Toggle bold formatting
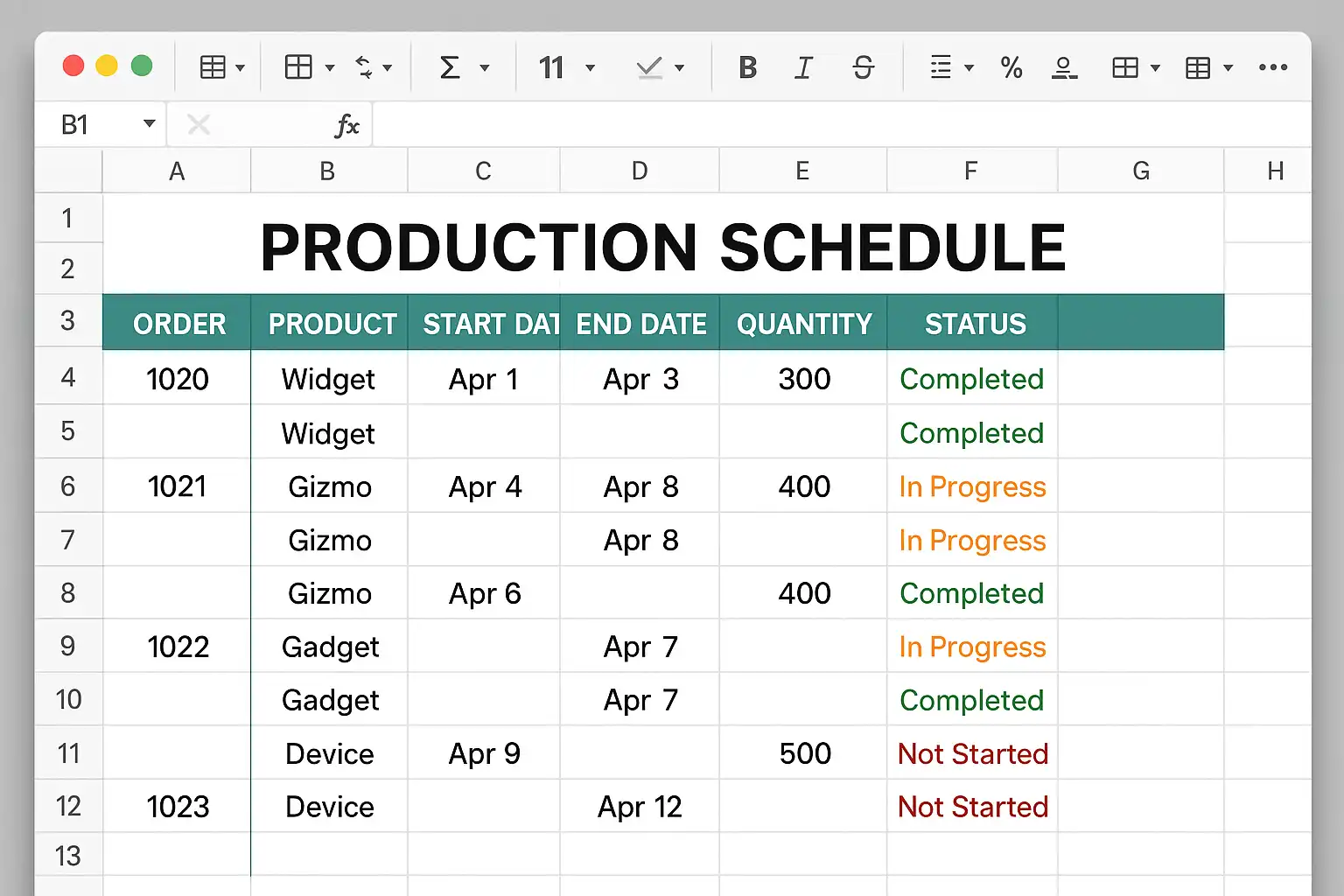1344x896 pixels. (747, 67)
